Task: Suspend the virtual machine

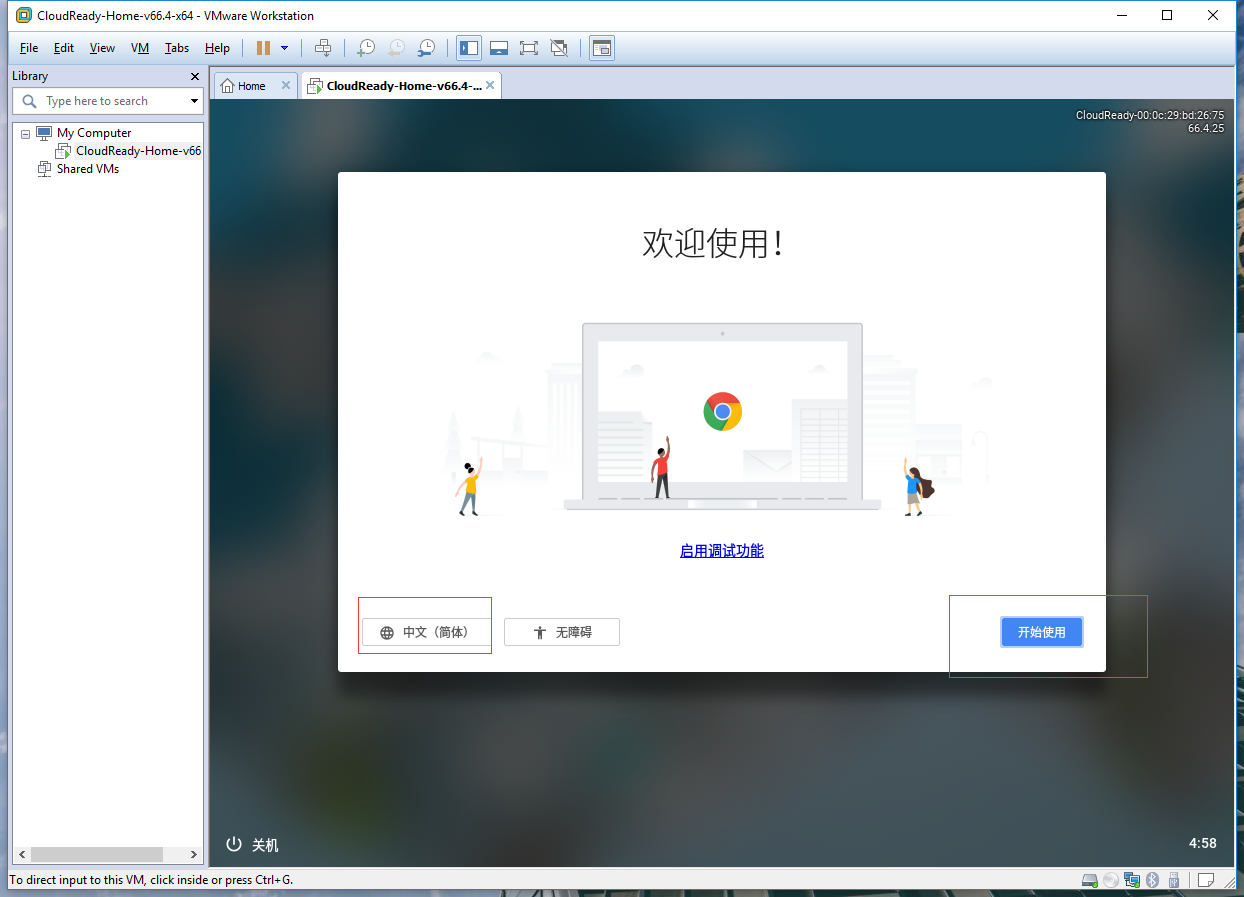Action: 265,47
